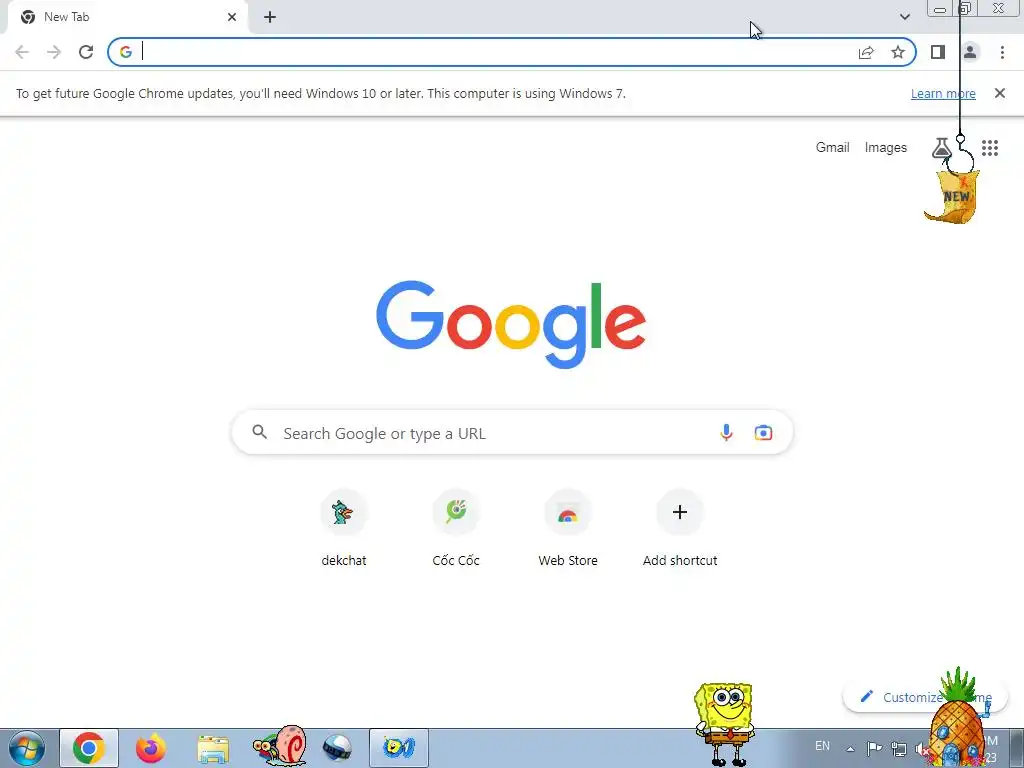The width and height of the screenshot is (1024, 768).
Task: Dismiss the Windows 7 update notice
Action: tap(1000, 93)
